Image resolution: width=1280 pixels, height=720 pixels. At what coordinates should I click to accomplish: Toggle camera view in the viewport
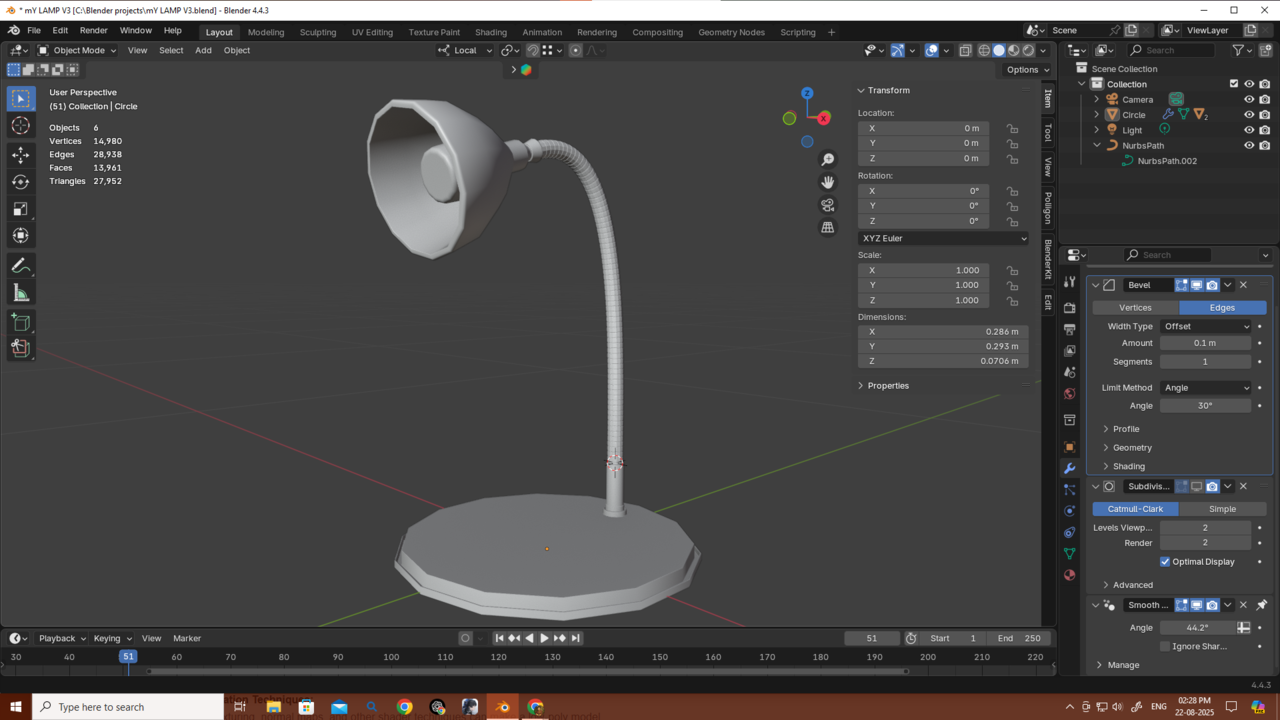pyautogui.click(x=827, y=205)
